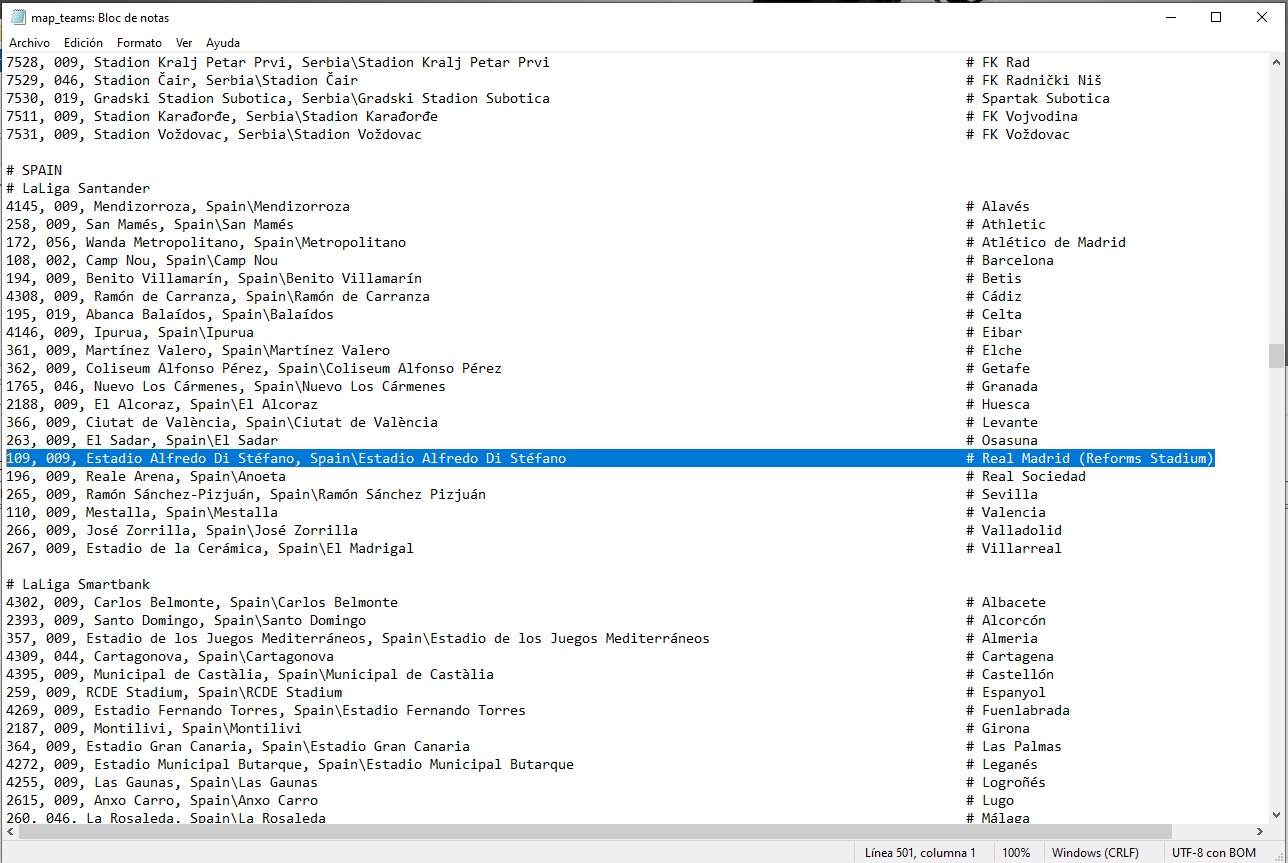Click the 'RCDE Stadium' line
The height and width of the screenshot is (863, 1288).
click(x=174, y=692)
